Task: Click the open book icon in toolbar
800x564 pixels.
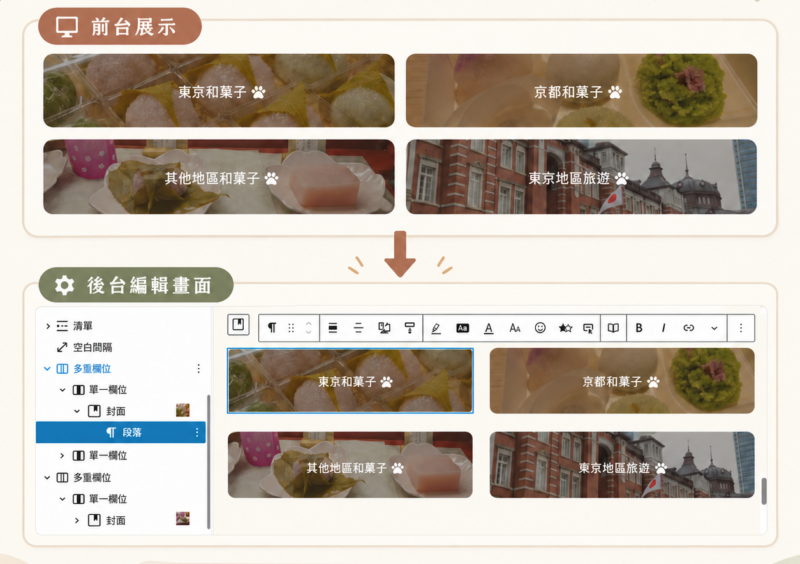Action: (x=613, y=328)
